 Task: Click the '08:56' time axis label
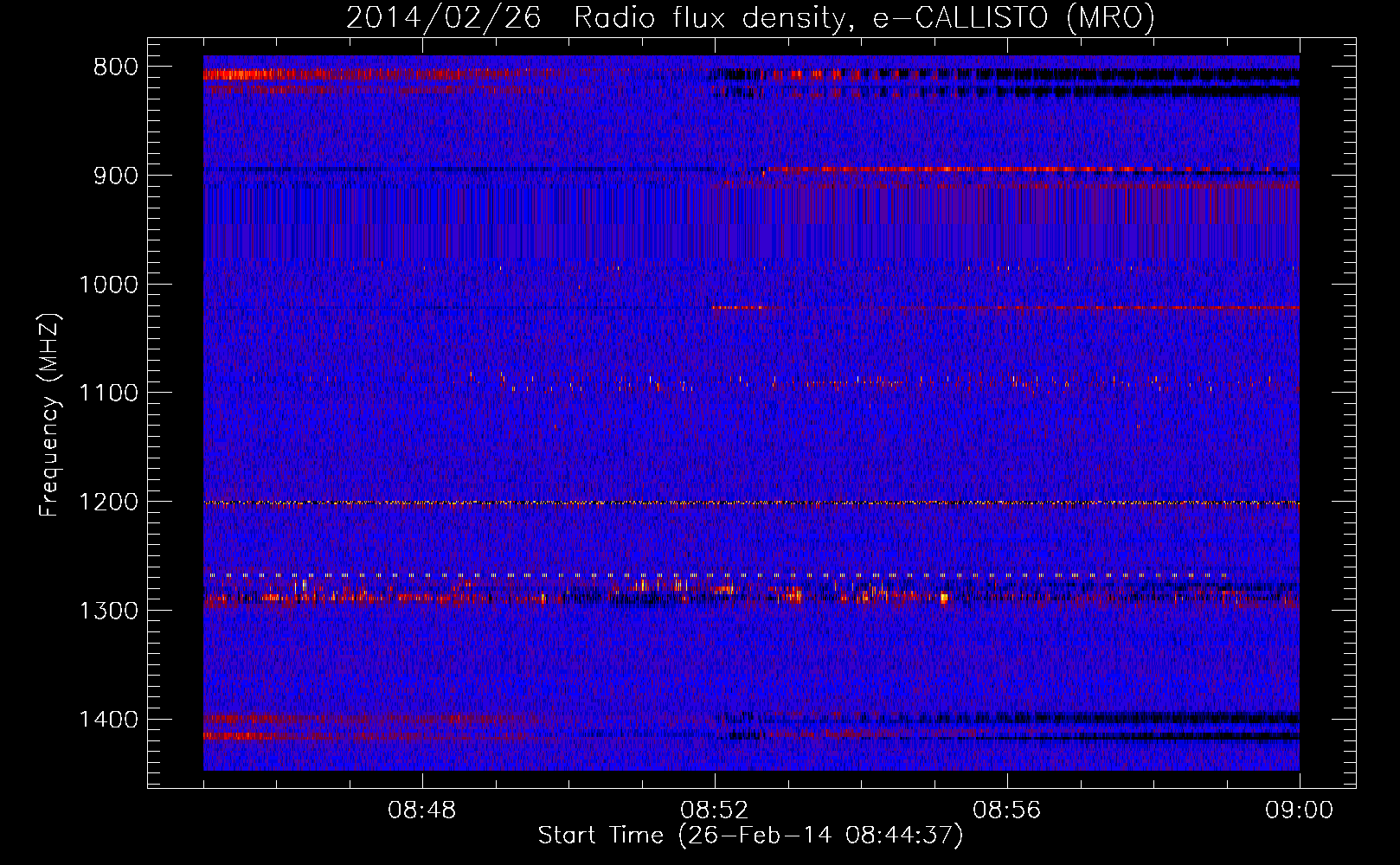click(x=1007, y=811)
